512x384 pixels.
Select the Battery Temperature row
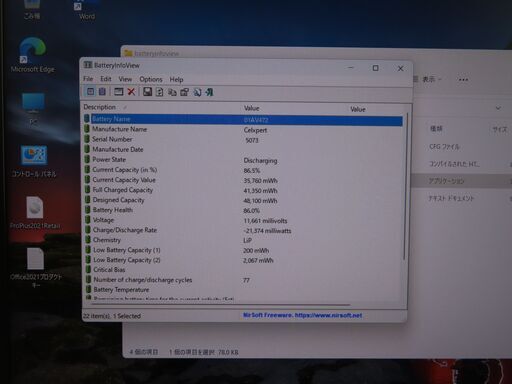[243, 290]
